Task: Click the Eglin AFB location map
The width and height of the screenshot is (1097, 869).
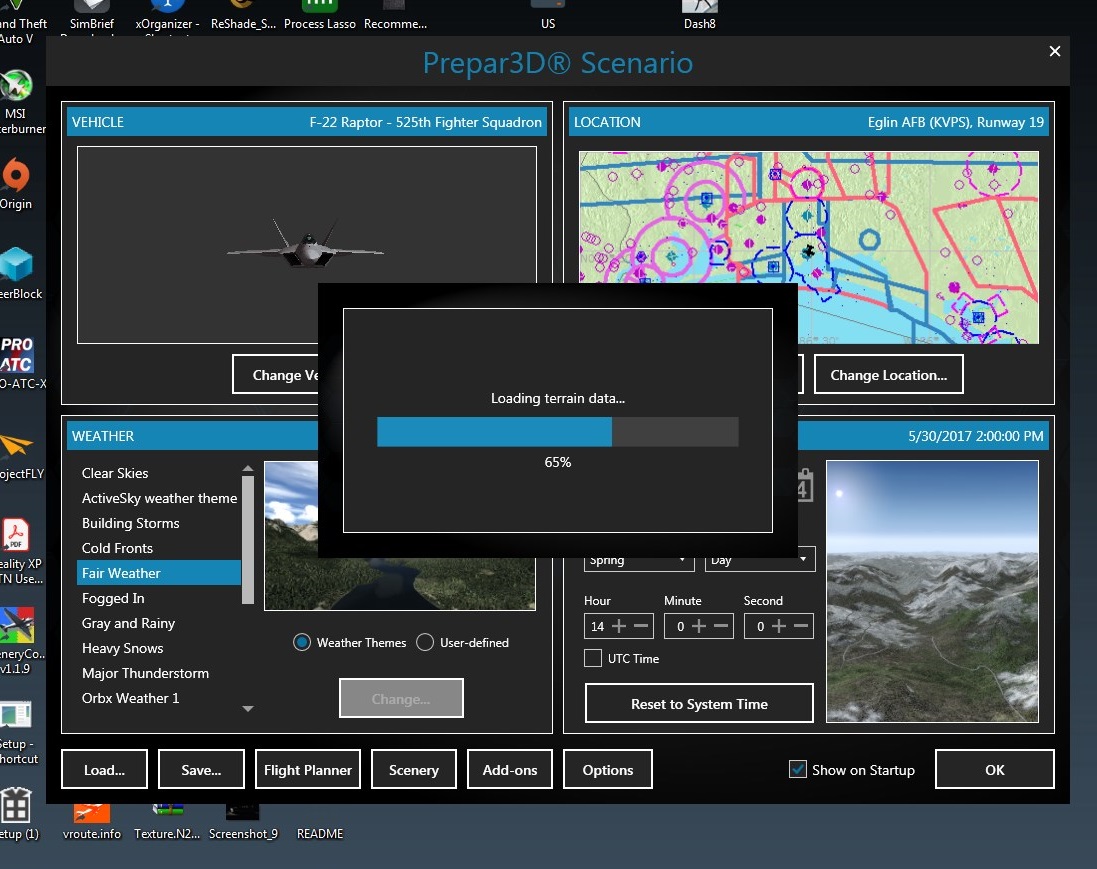Action: point(809,247)
